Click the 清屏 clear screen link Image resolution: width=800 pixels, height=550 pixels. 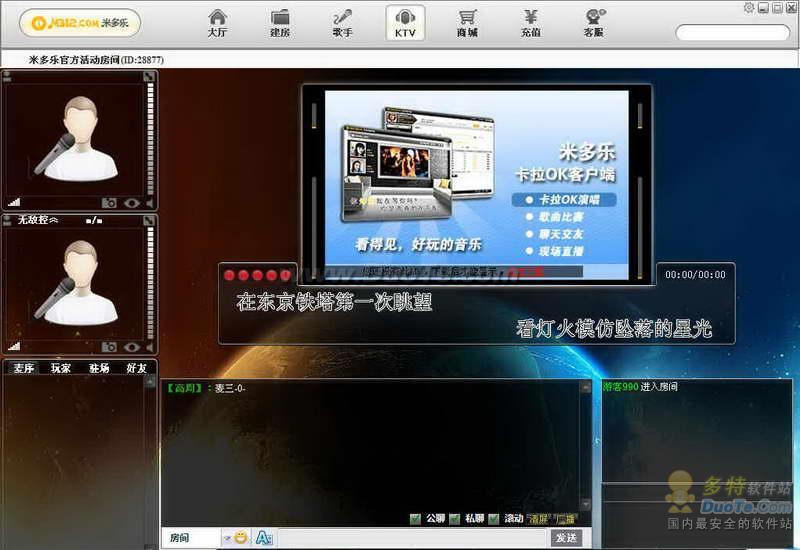538,519
